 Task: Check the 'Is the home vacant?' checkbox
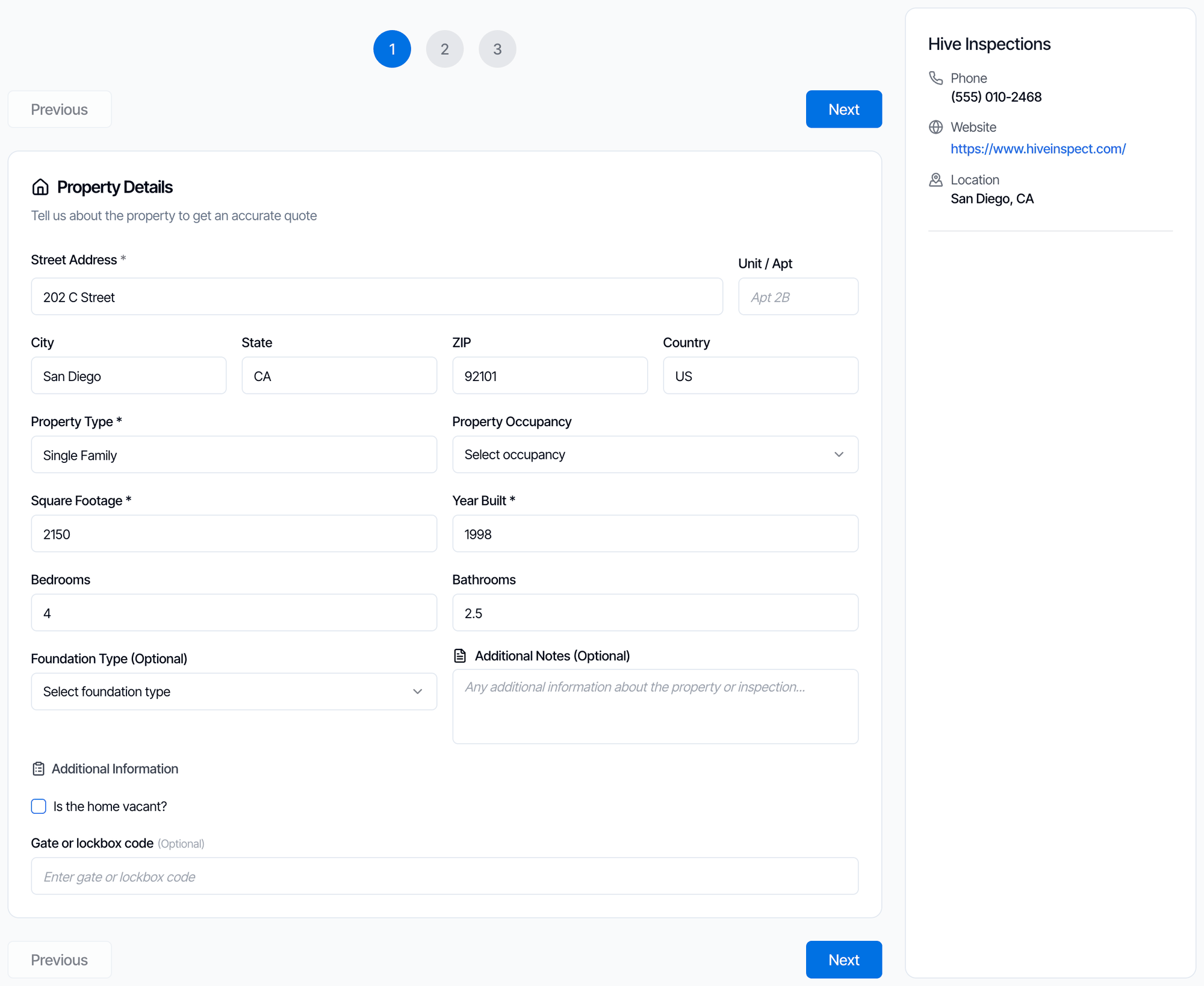[39, 806]
